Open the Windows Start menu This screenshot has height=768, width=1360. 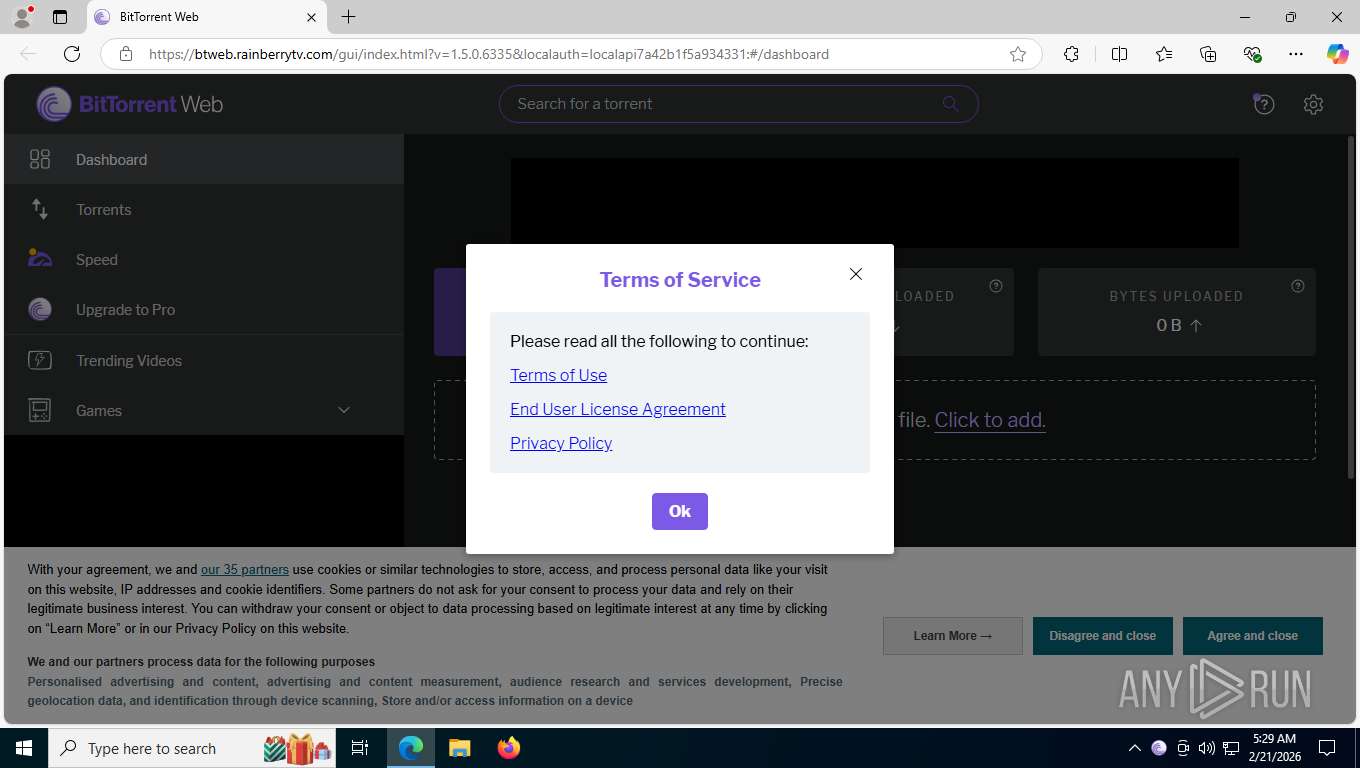tap(23, 748)
